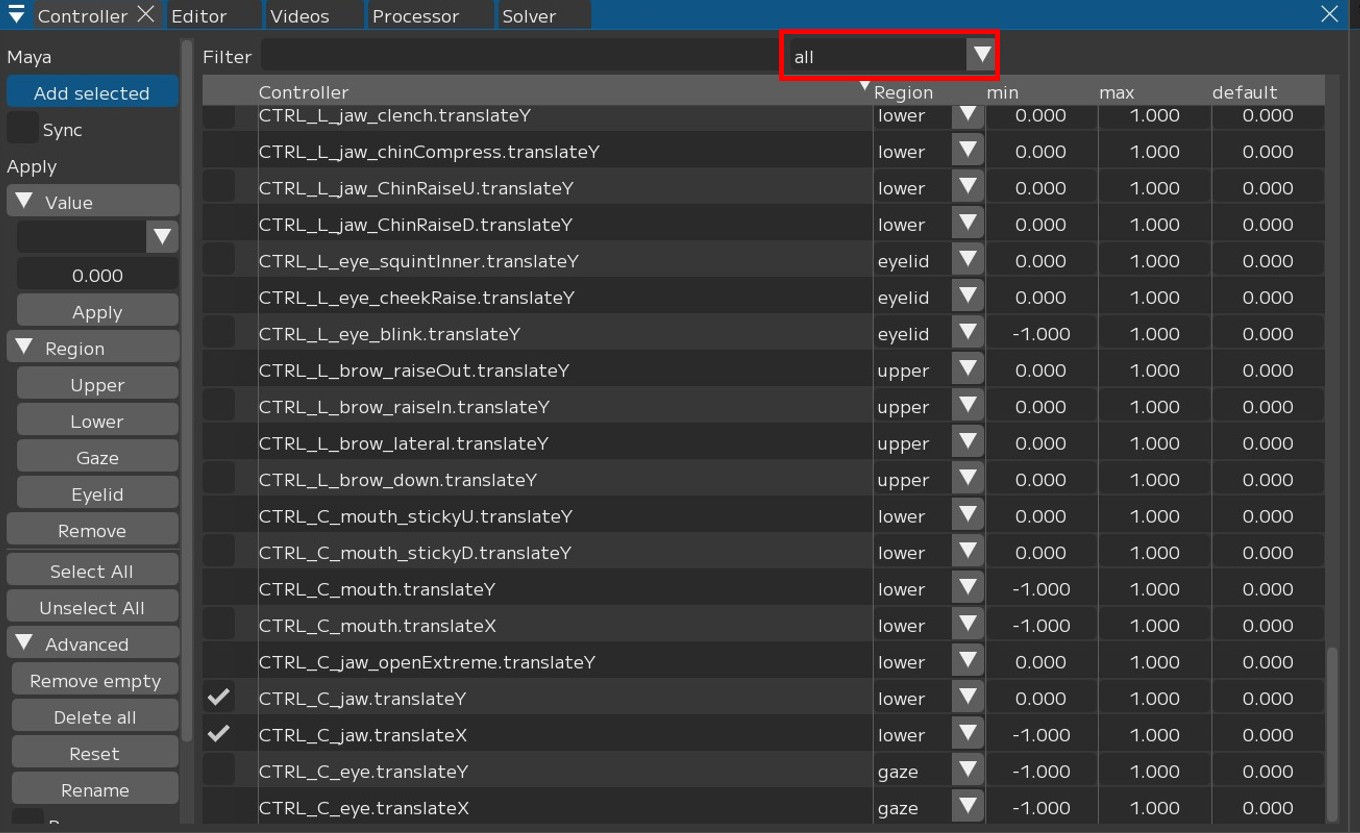The height and width of the screenshot is (833, 1360).
Task: Open the Value attribute dropdown in the sidebar
Action: pos(162,237)
